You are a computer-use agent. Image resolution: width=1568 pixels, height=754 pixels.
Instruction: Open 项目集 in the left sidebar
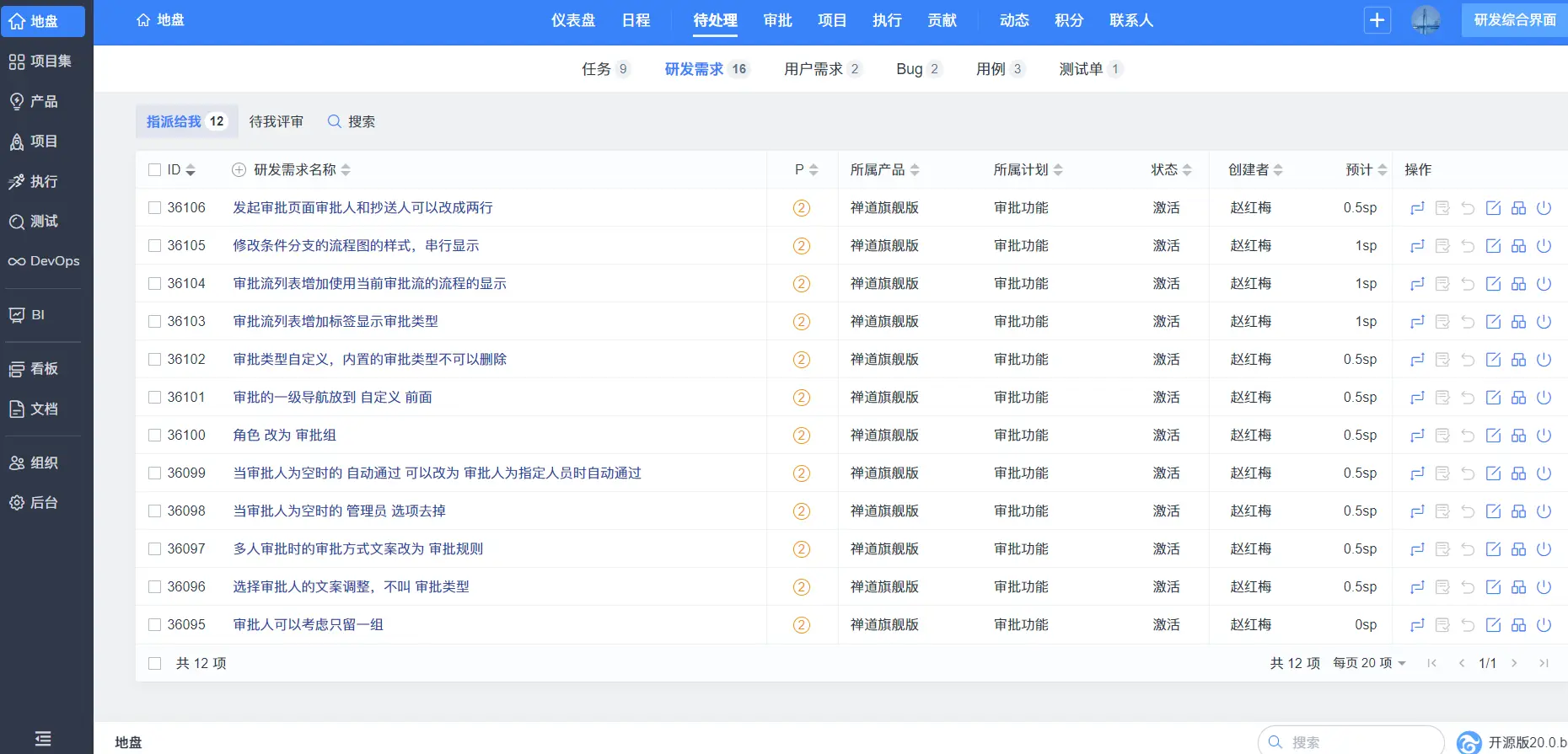(40, 61)
